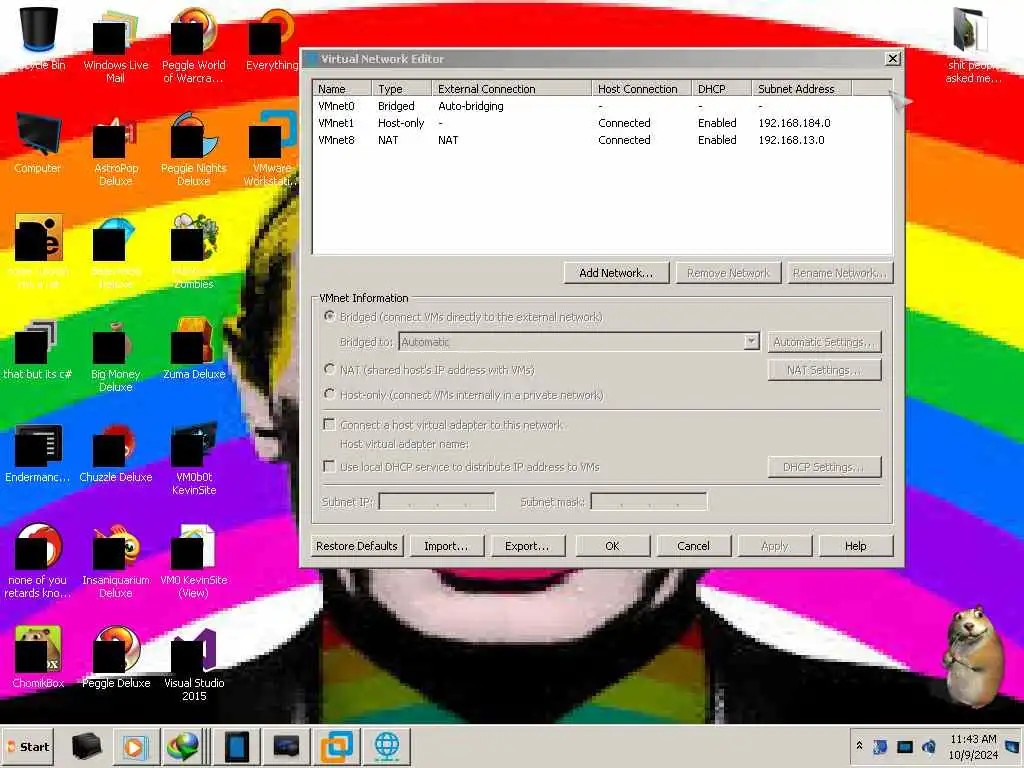Viewport: 1024px width, 768px height.
Task: Sort by the Name column header
Action: point(342,88)
